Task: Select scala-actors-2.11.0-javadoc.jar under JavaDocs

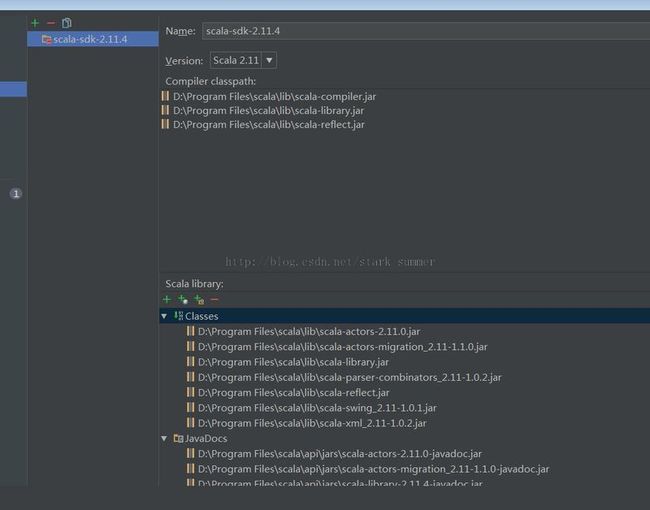Action: [x=340, y=454]
